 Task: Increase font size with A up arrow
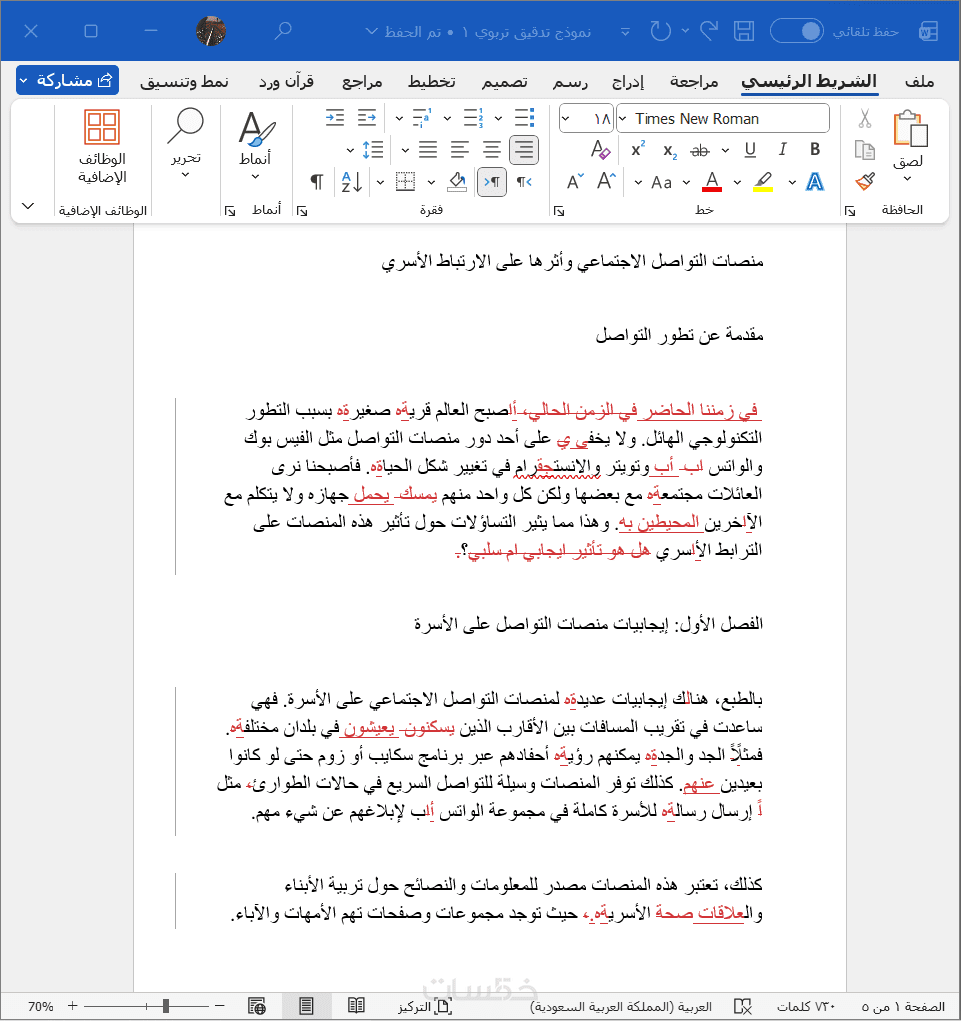coord(606,182)
